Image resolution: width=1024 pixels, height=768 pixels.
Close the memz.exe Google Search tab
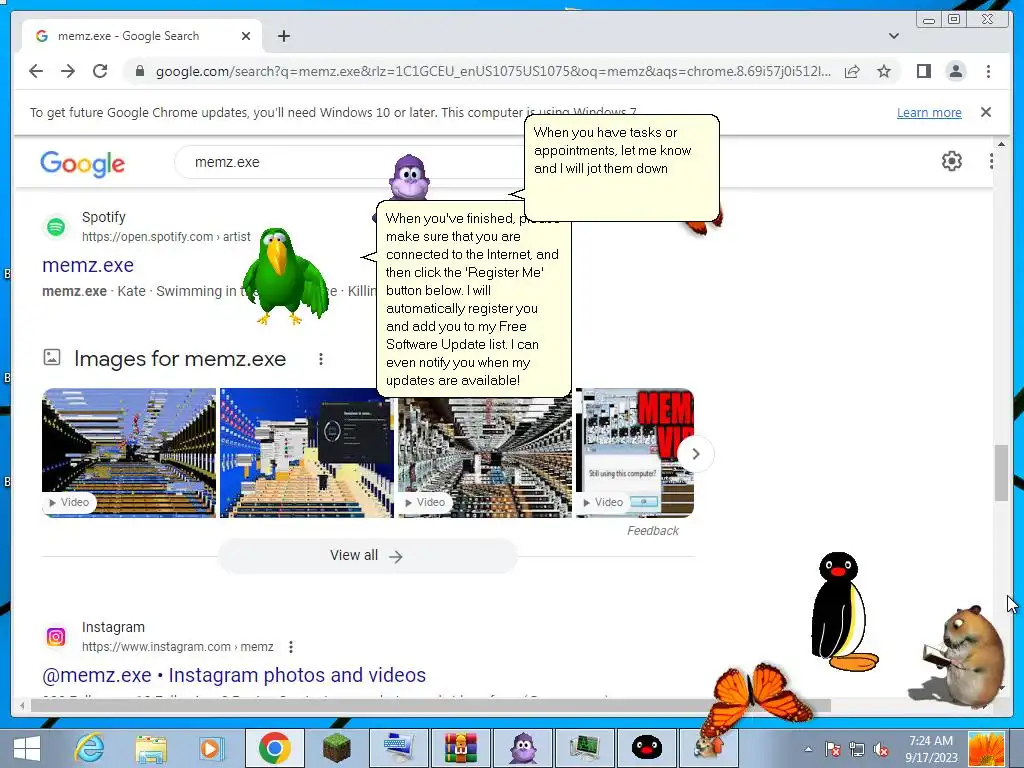246,36
